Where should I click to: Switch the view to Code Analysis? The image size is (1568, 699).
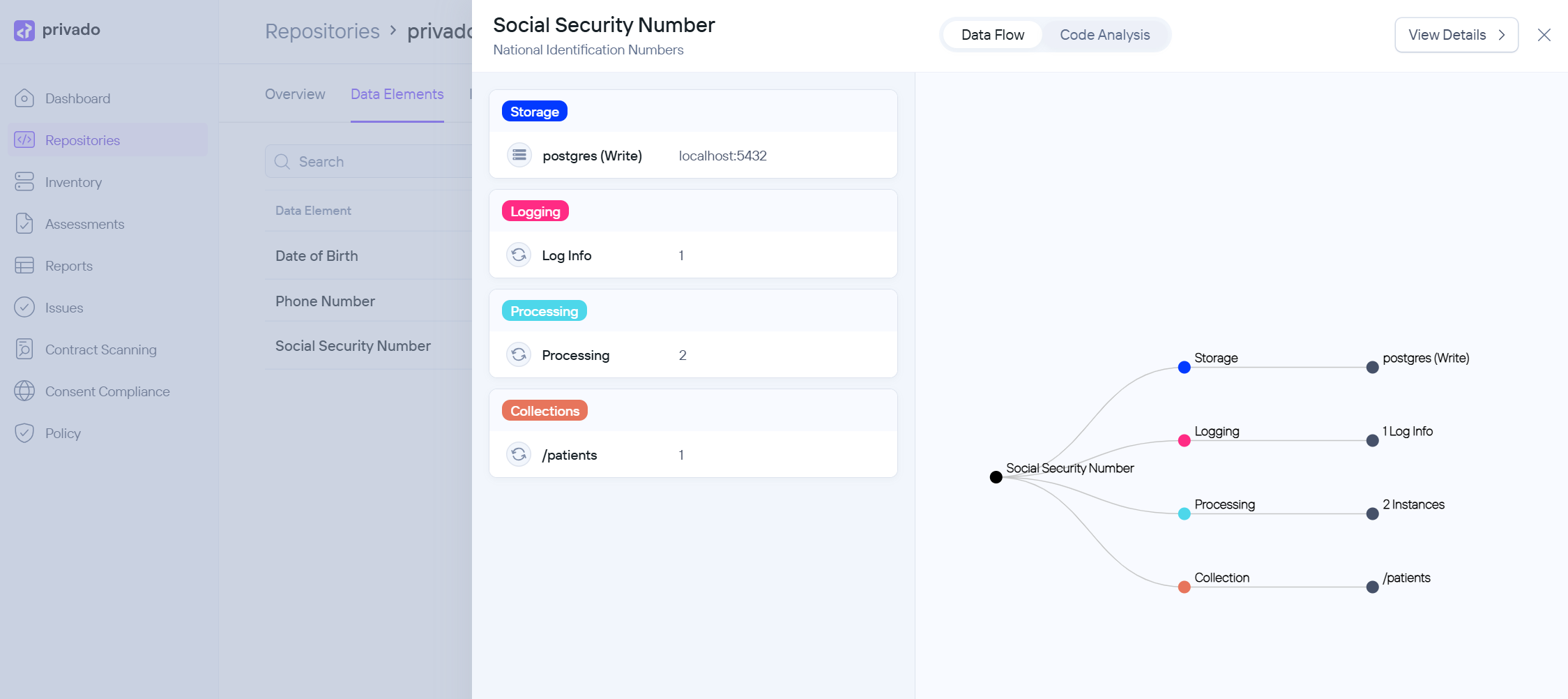1105,34
